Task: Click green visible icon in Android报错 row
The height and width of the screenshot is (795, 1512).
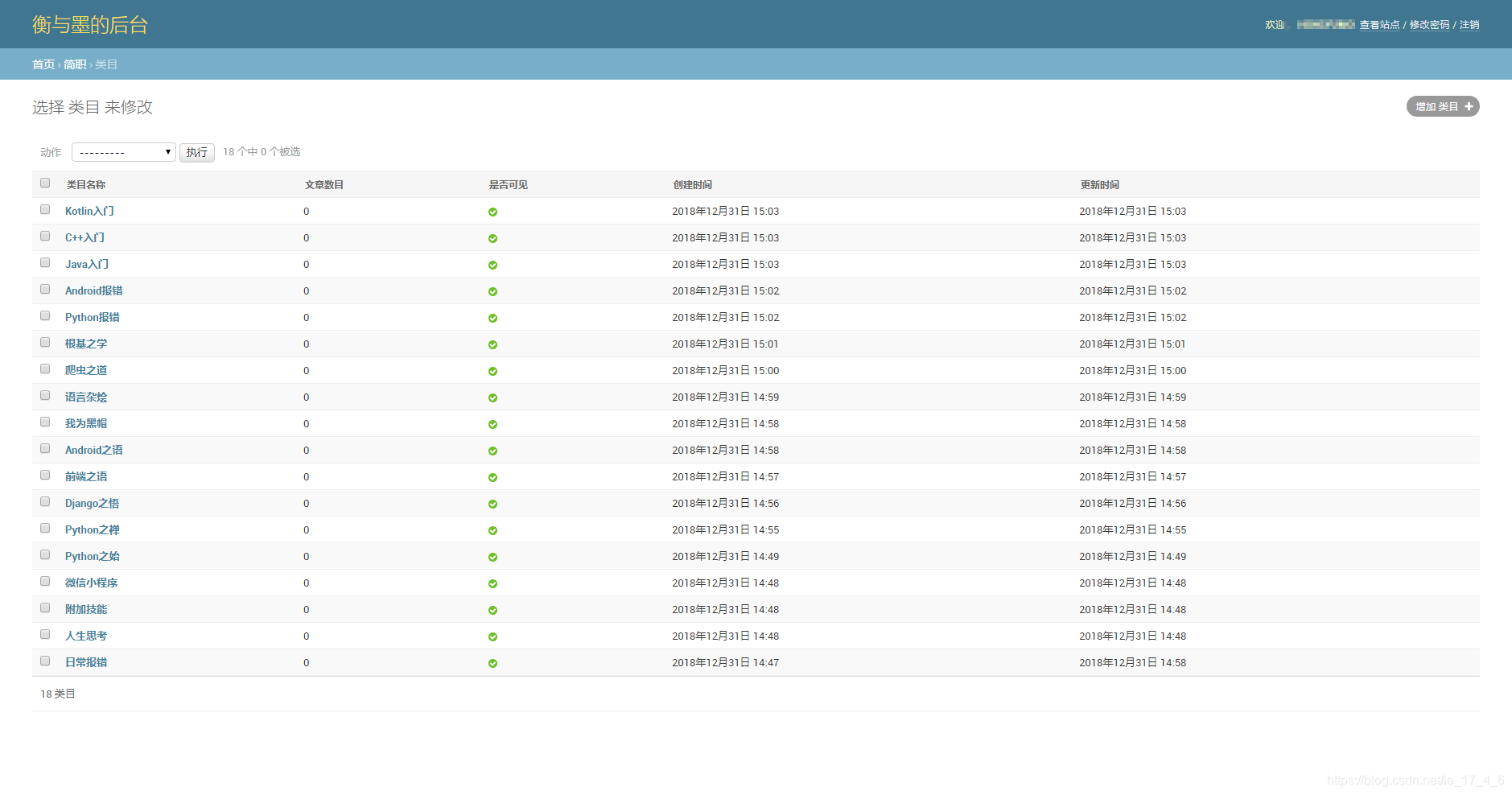Action: point(492,291)
